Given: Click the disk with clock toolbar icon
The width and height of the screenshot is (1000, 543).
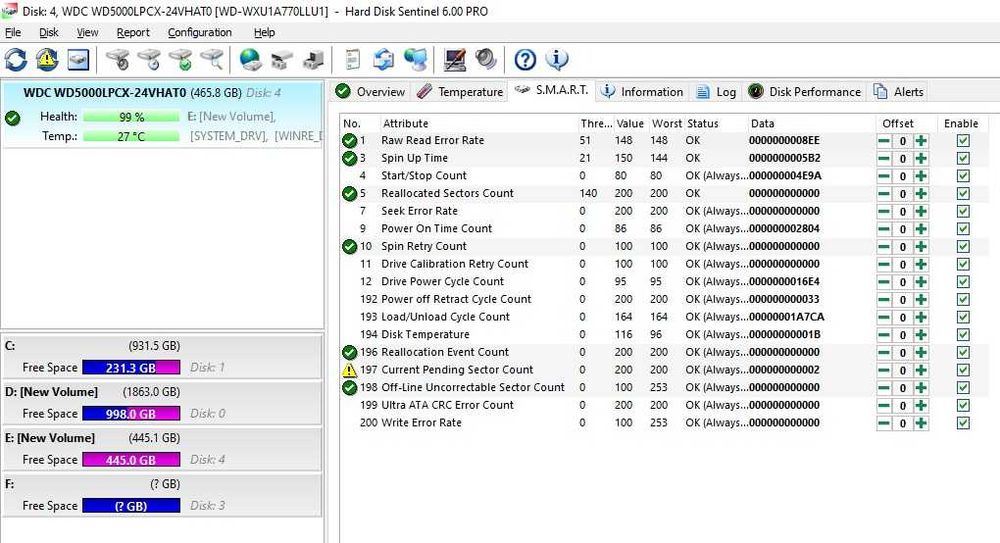Looking at the screenshot, I should click(x=149, y=60).
